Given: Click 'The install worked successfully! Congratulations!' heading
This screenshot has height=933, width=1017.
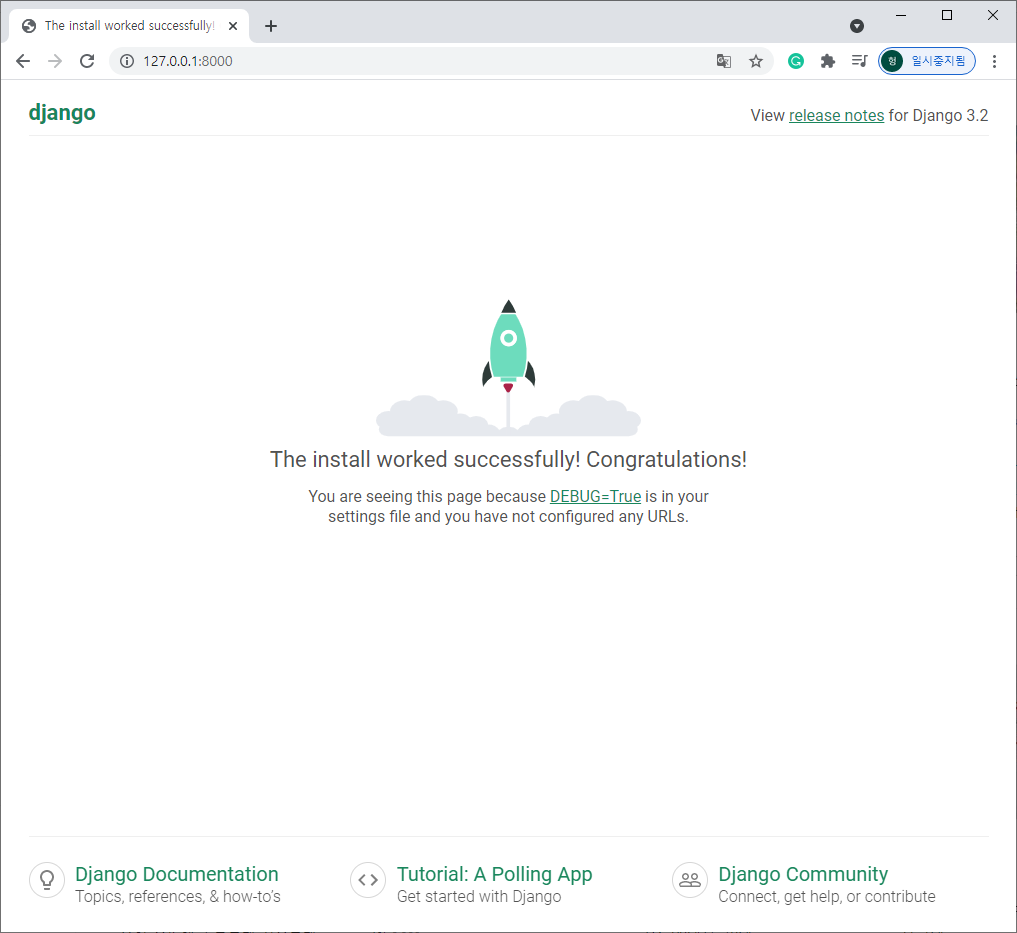Looking at the screenshot, I should [x=508, y=459].
